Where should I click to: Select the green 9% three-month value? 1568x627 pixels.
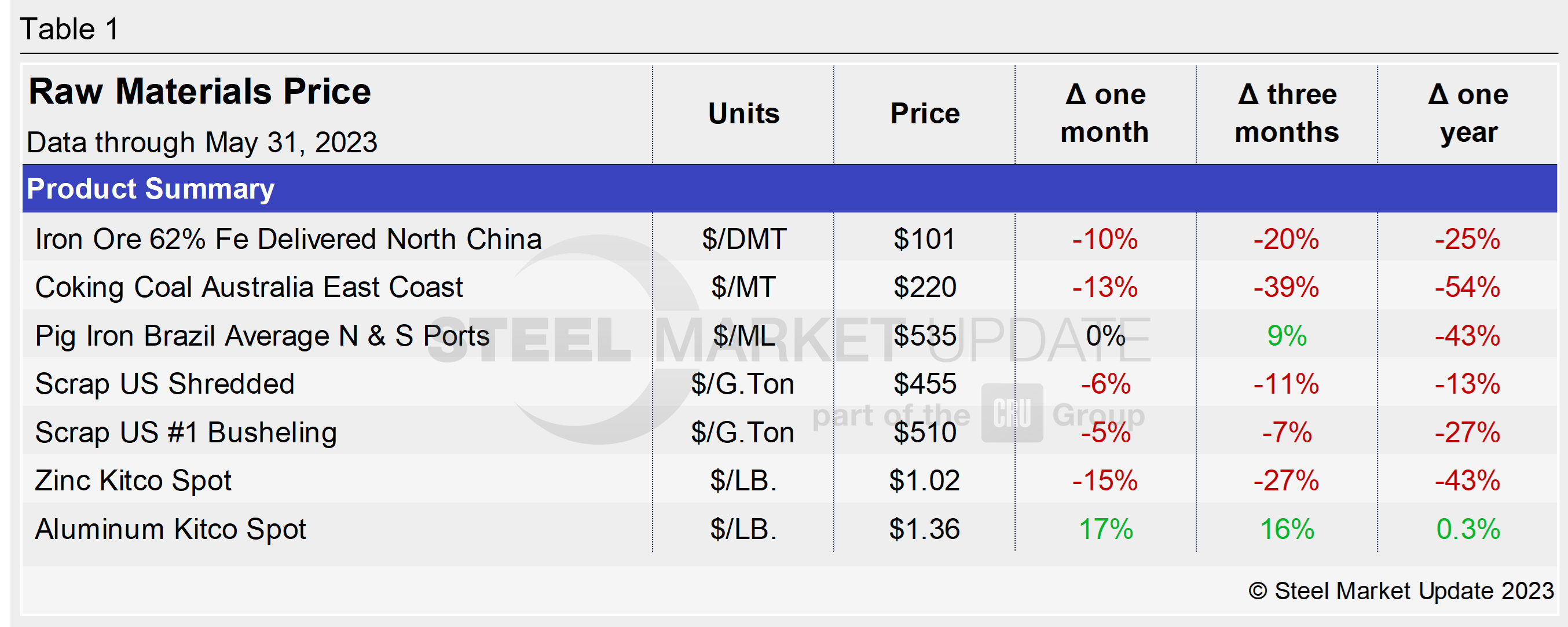[1287, 336]
